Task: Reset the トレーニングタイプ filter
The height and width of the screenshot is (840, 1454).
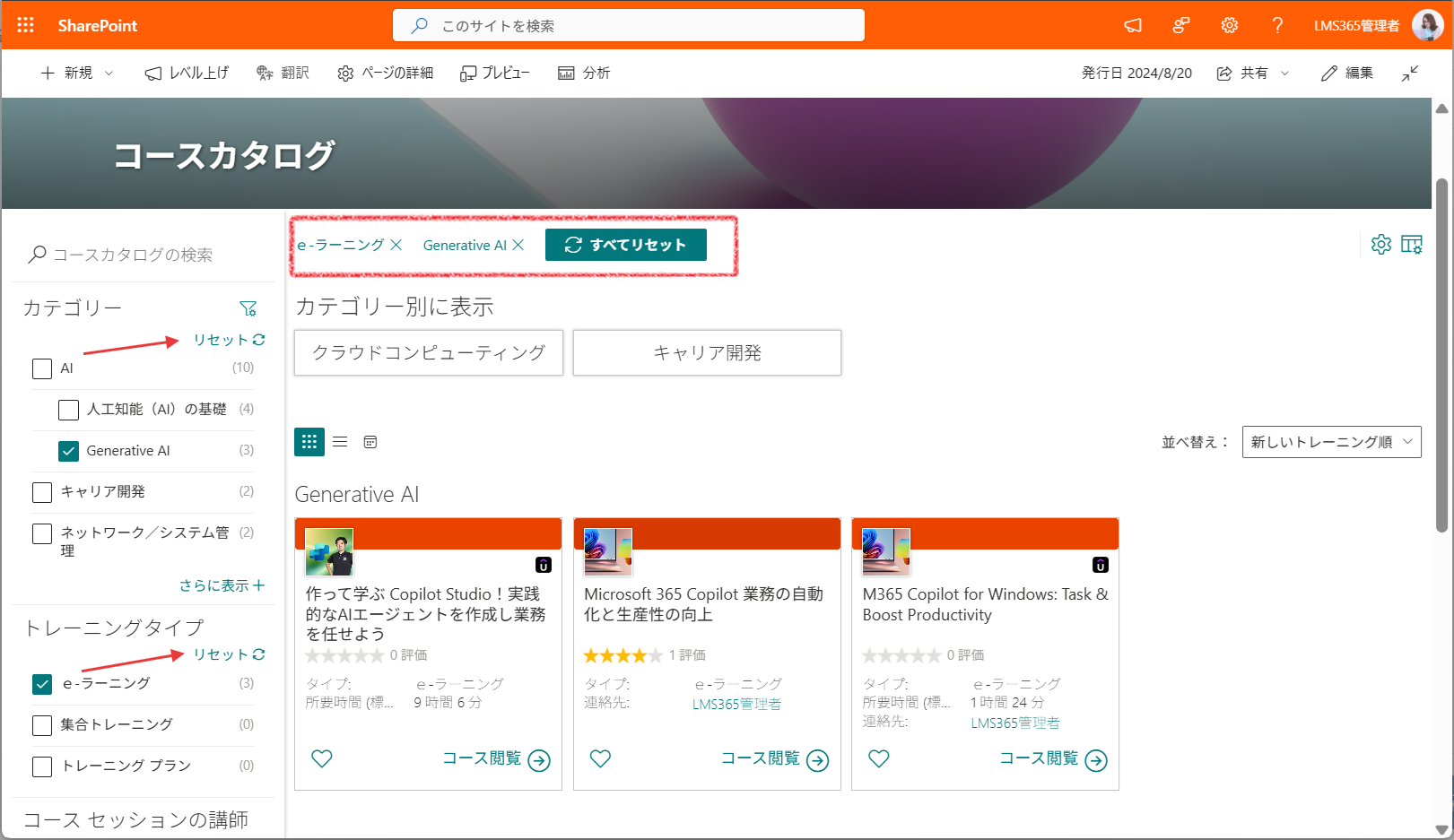Action: (x=230, y=654)
